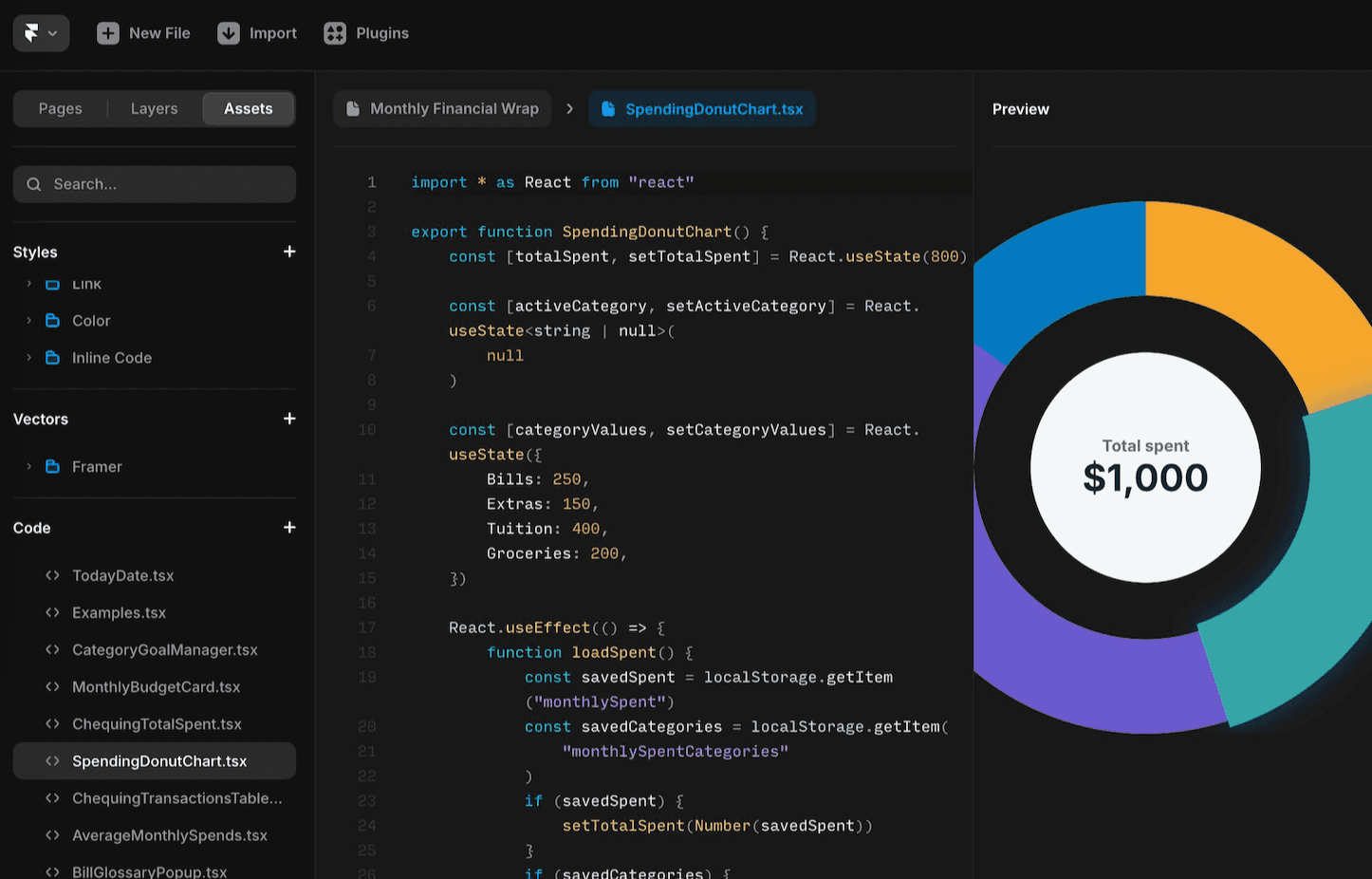Select SpendingDonutChart.tsx in code list

click(155, 761)
